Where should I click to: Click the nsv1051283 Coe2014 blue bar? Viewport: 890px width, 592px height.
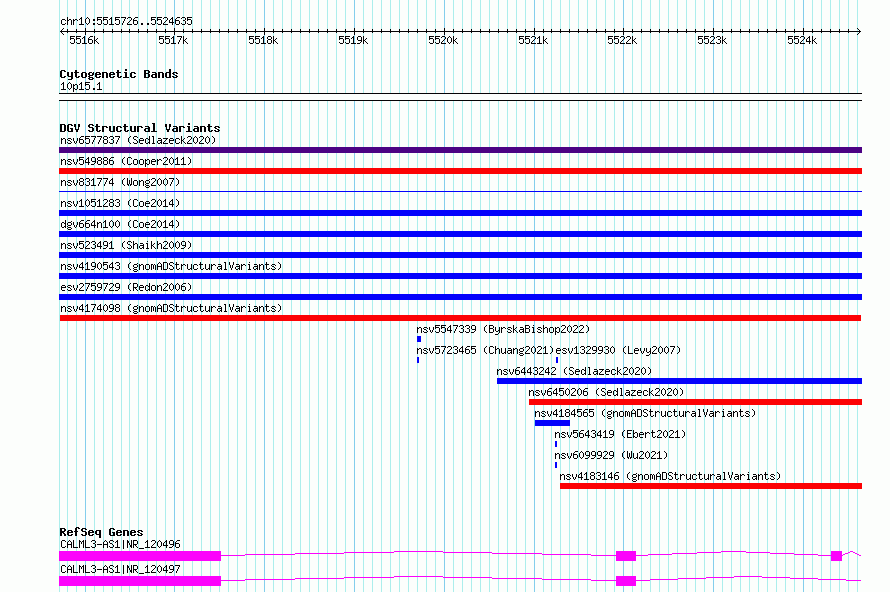[x=460, y=213]
